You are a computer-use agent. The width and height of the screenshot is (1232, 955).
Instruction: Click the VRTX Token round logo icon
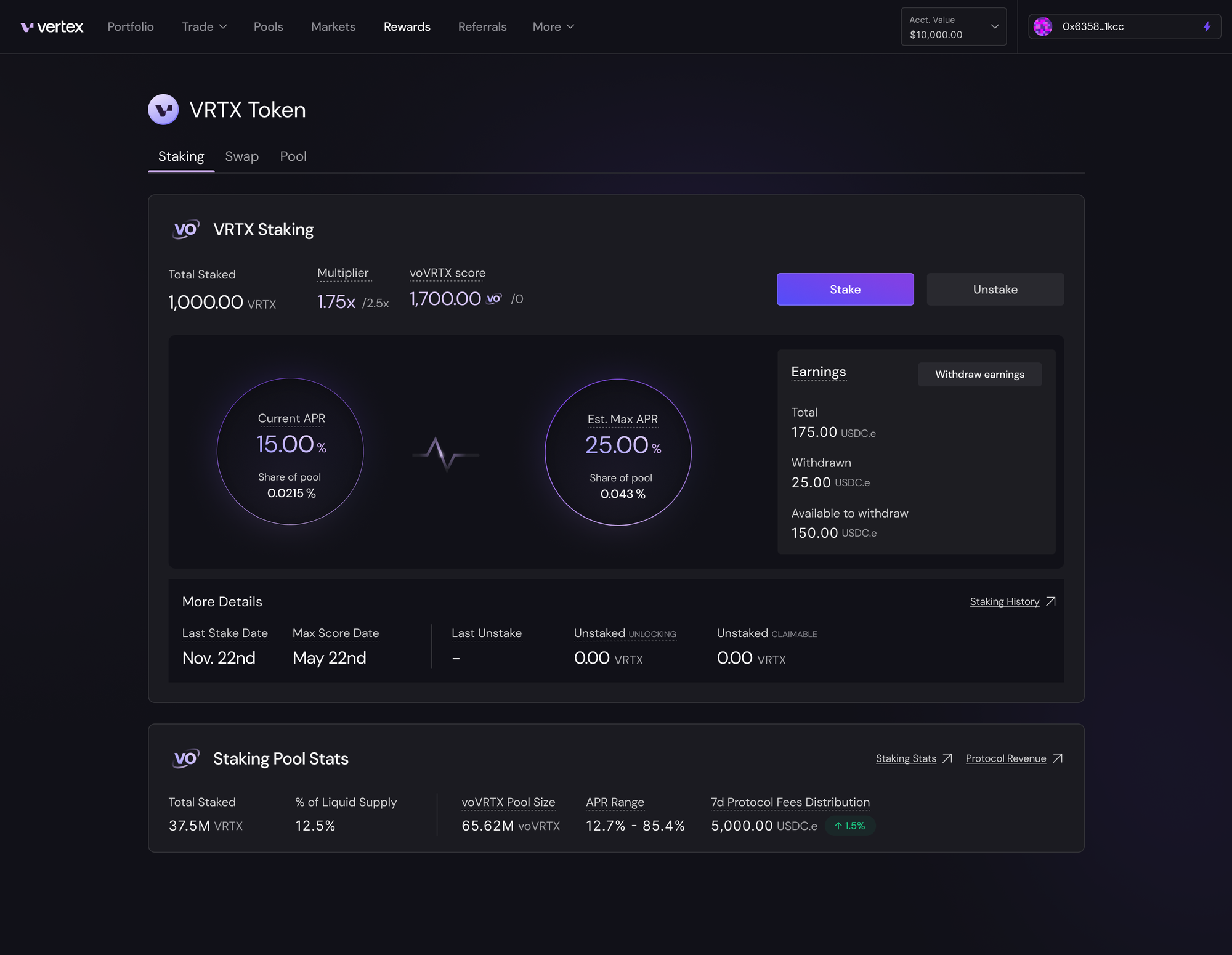click(163, 110)
